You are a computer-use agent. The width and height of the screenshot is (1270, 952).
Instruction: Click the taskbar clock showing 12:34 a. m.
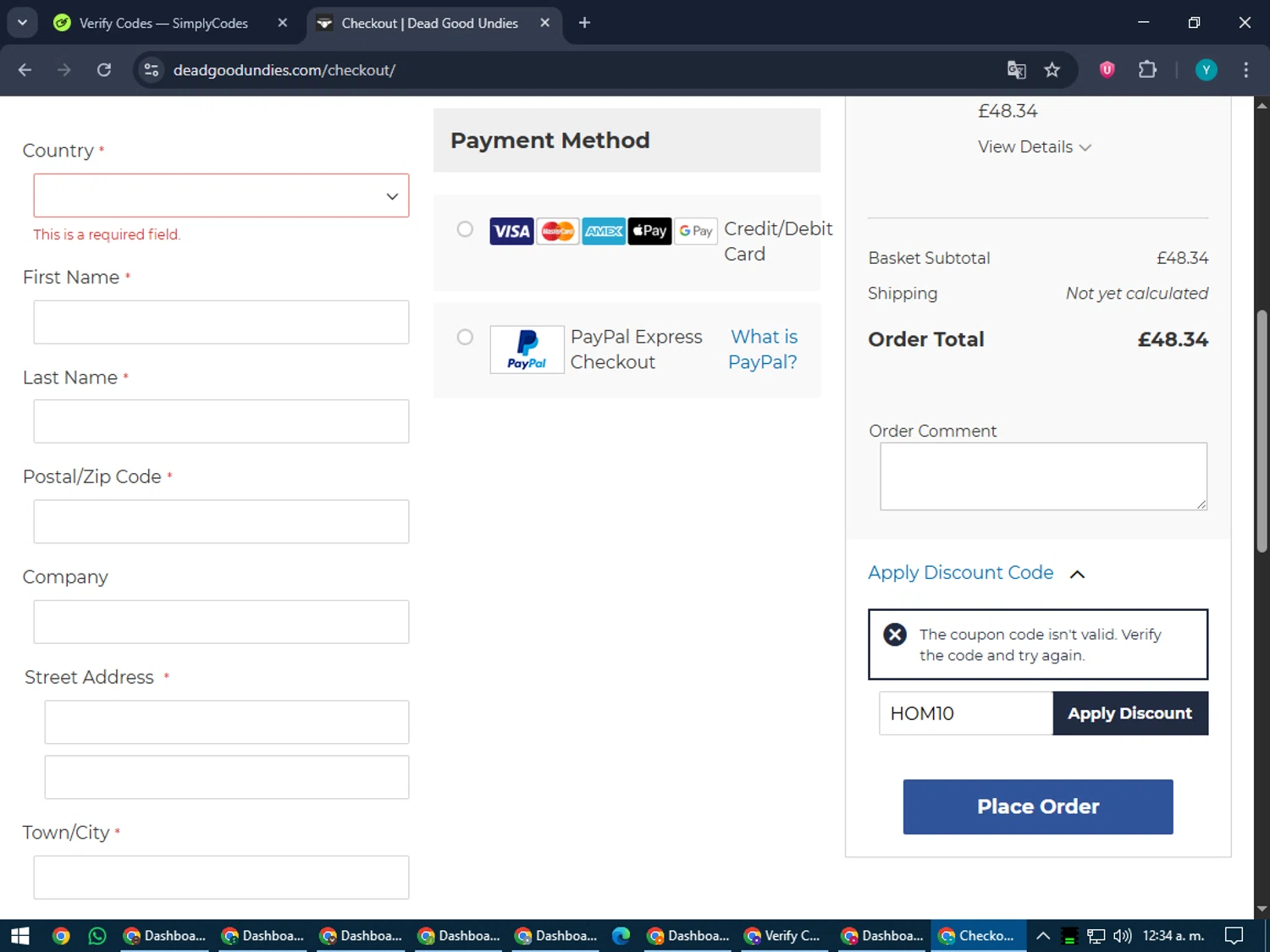pos(1173,936)
